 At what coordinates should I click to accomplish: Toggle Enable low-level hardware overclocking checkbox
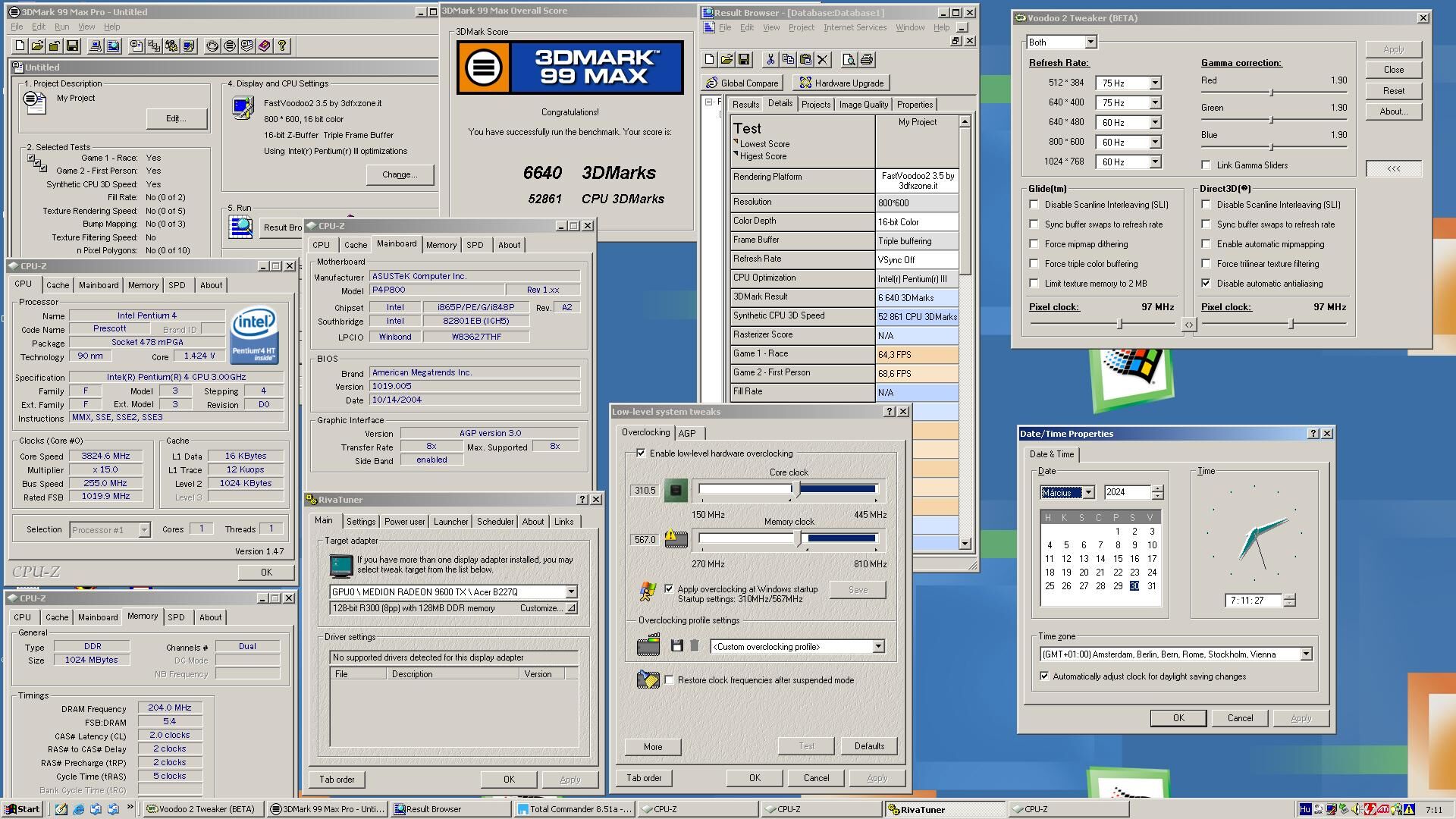(x=641, y=453)
